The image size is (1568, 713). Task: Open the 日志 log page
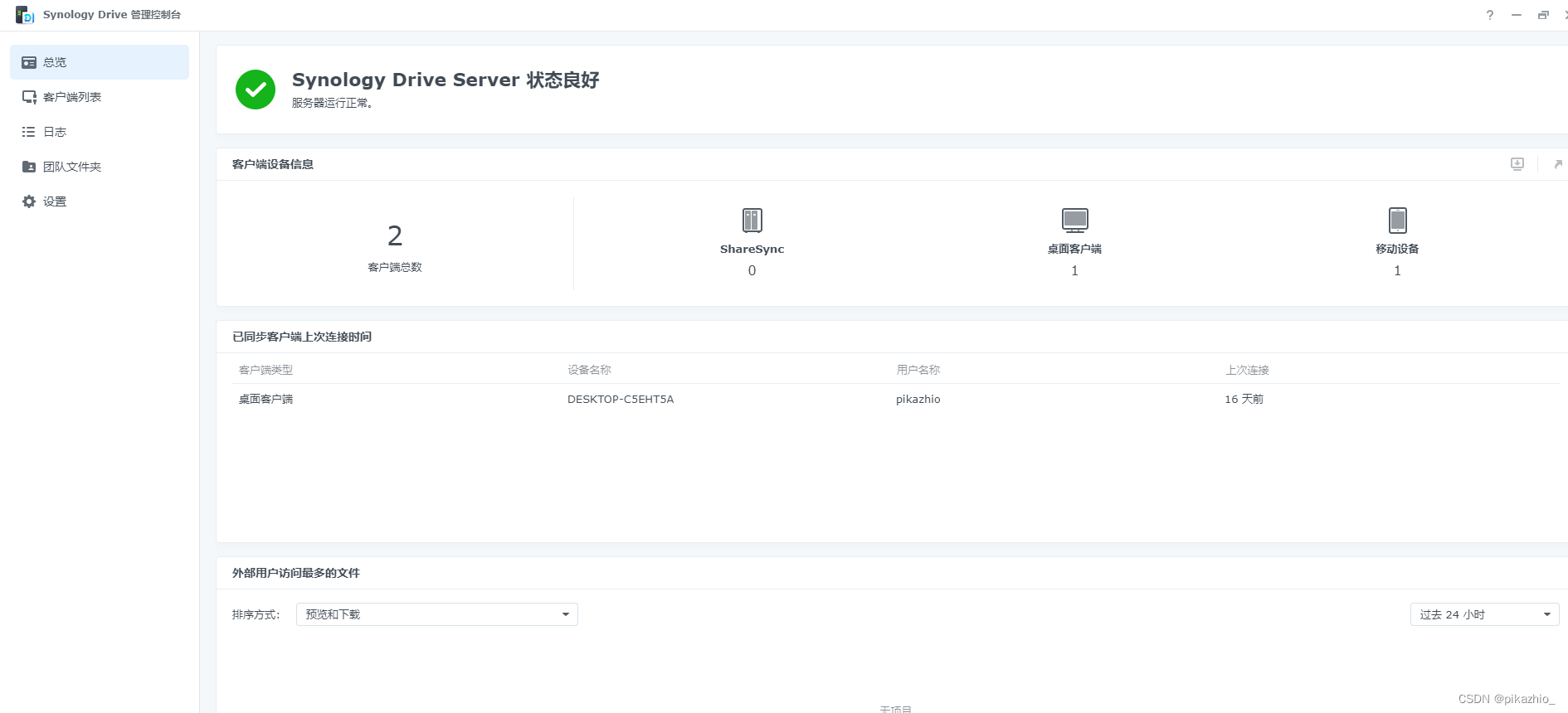pyautogui.click(x=100, y=132)
